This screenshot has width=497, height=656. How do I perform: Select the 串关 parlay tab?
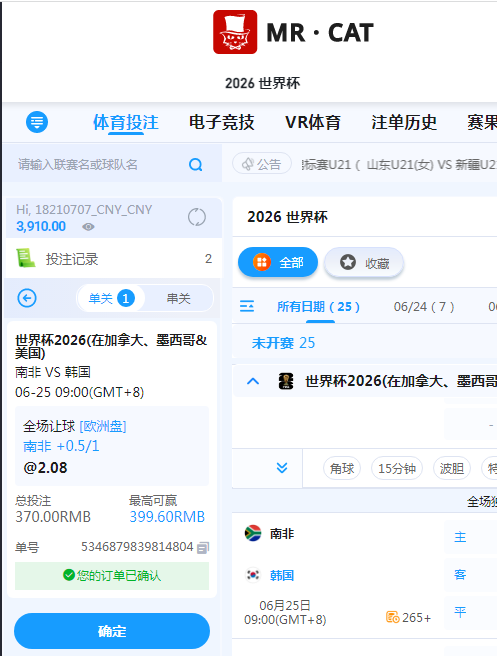[179, 298]
